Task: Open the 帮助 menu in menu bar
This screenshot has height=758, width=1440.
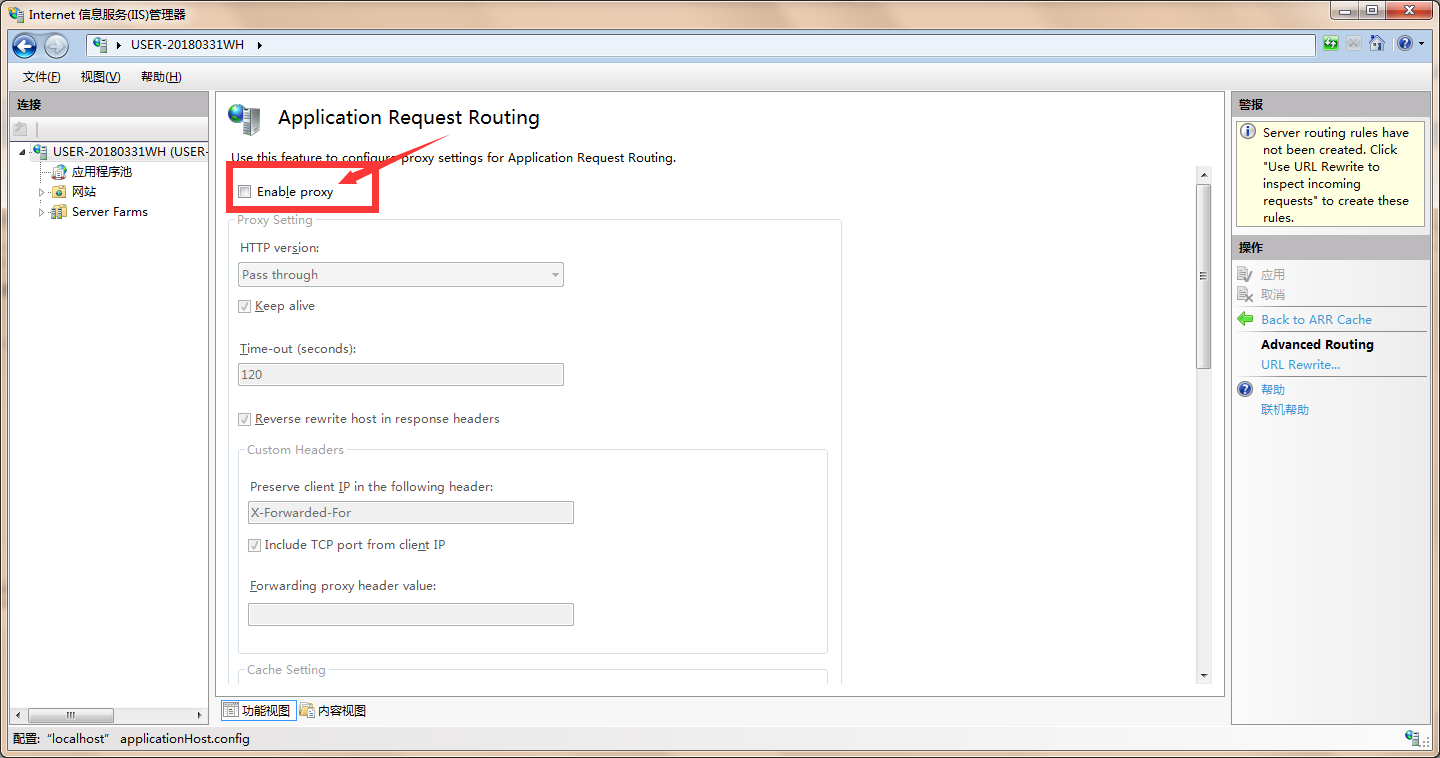Action: [x=161, y=77]
